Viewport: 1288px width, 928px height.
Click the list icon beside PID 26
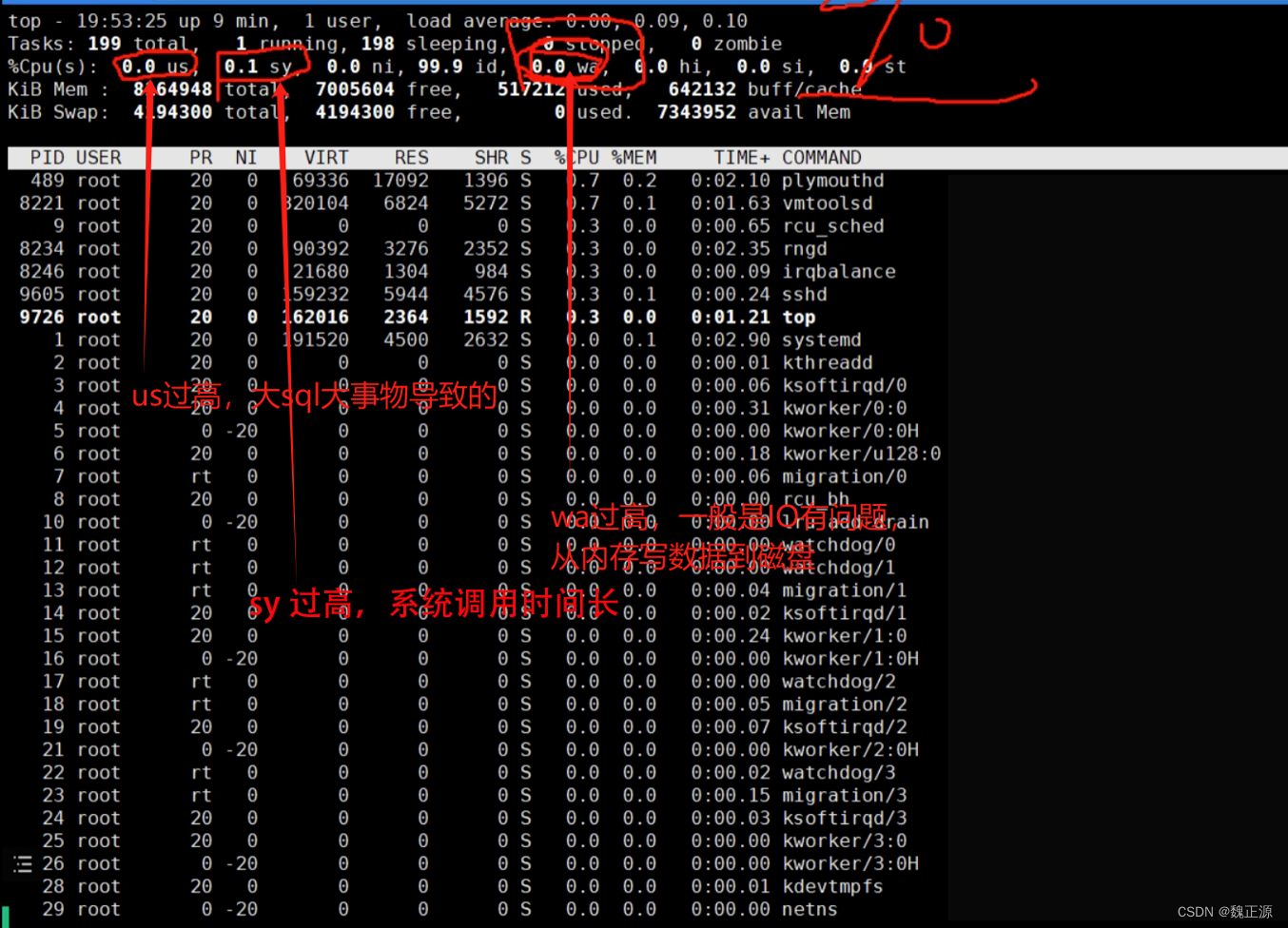(23, 863)
